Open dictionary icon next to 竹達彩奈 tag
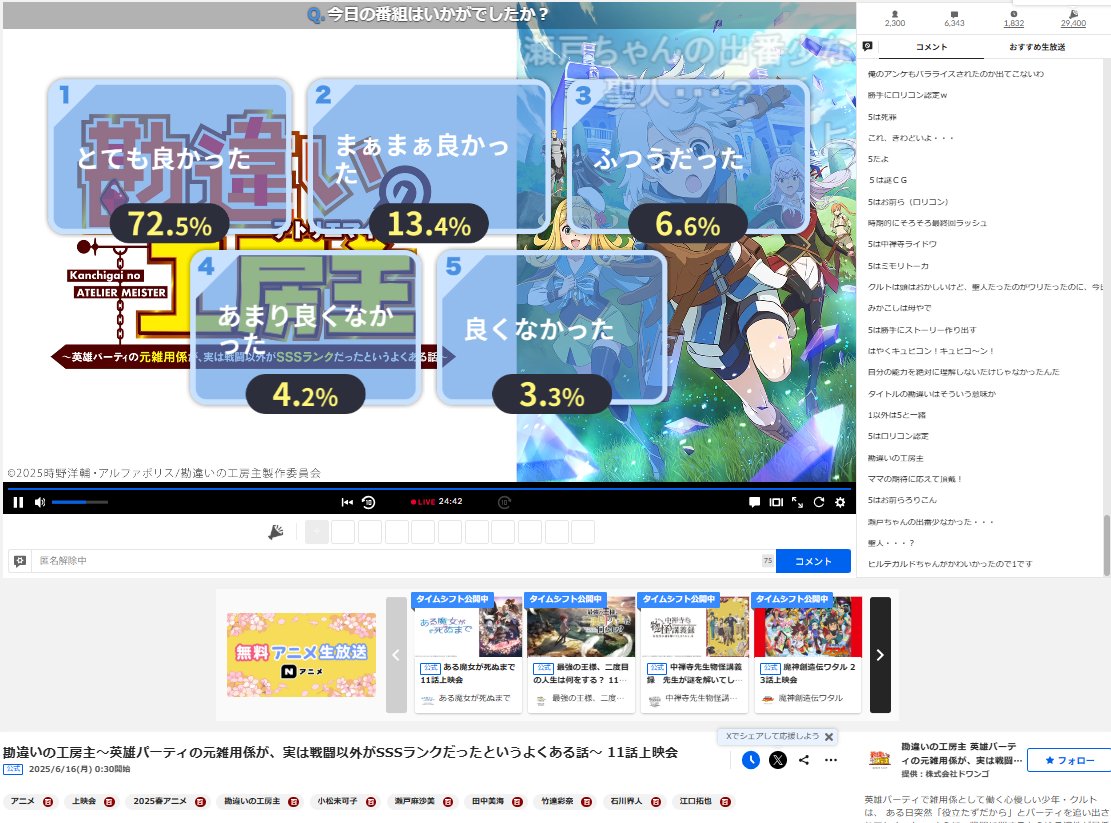1111x823 pixels. 587,802
